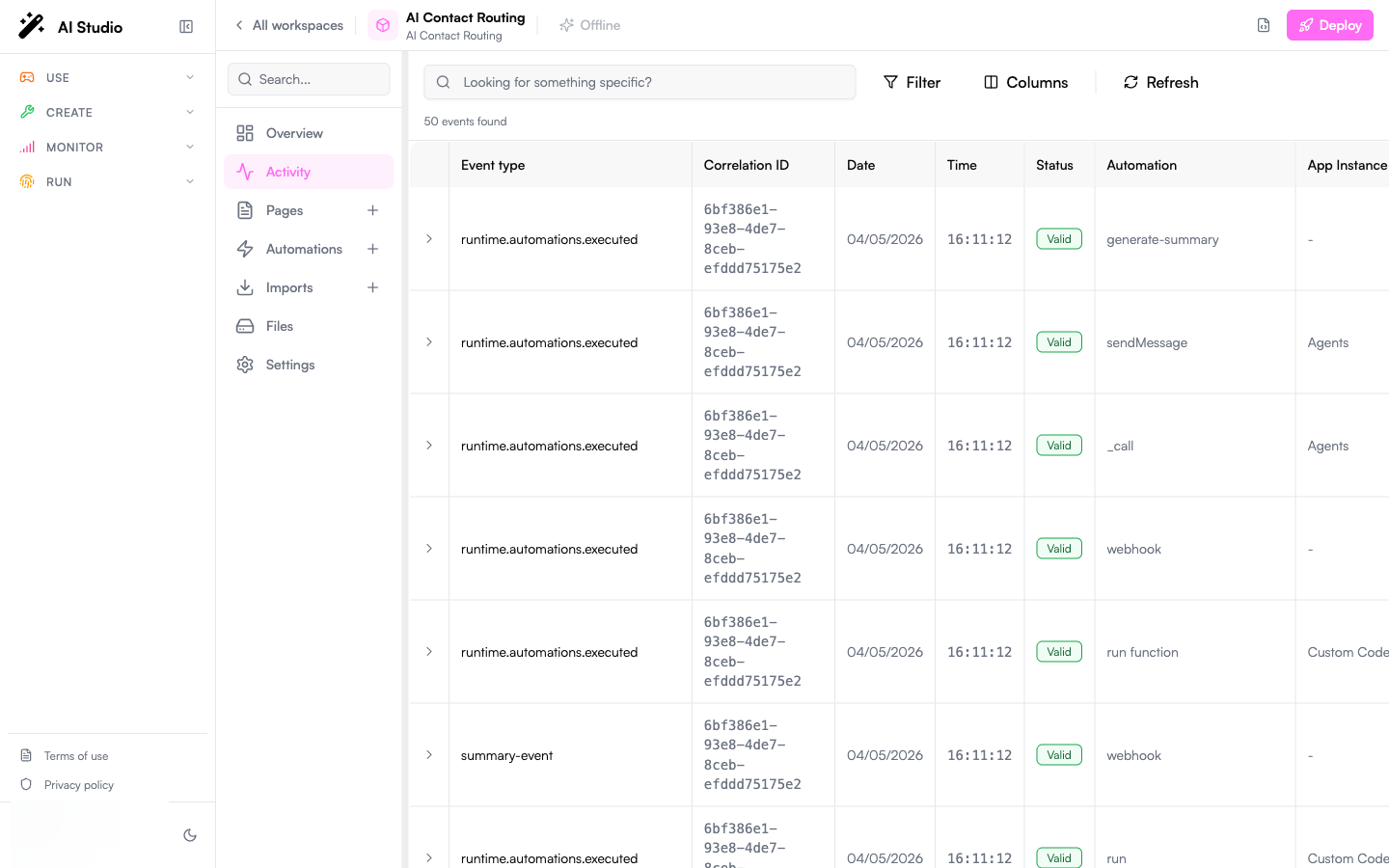
Task: Collapse the AI Studio sidebar panel
Action: [186, 27]
